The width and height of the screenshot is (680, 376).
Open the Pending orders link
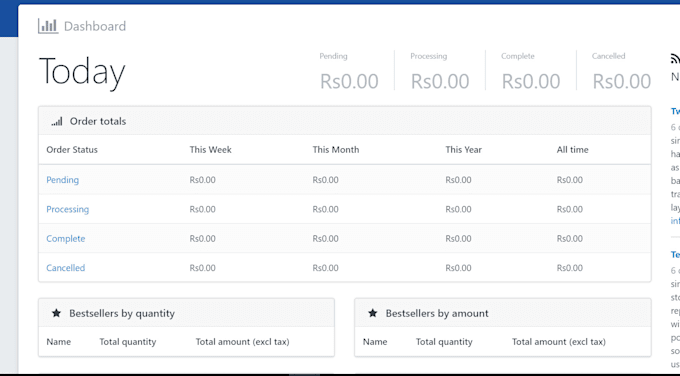click(62, 180)
